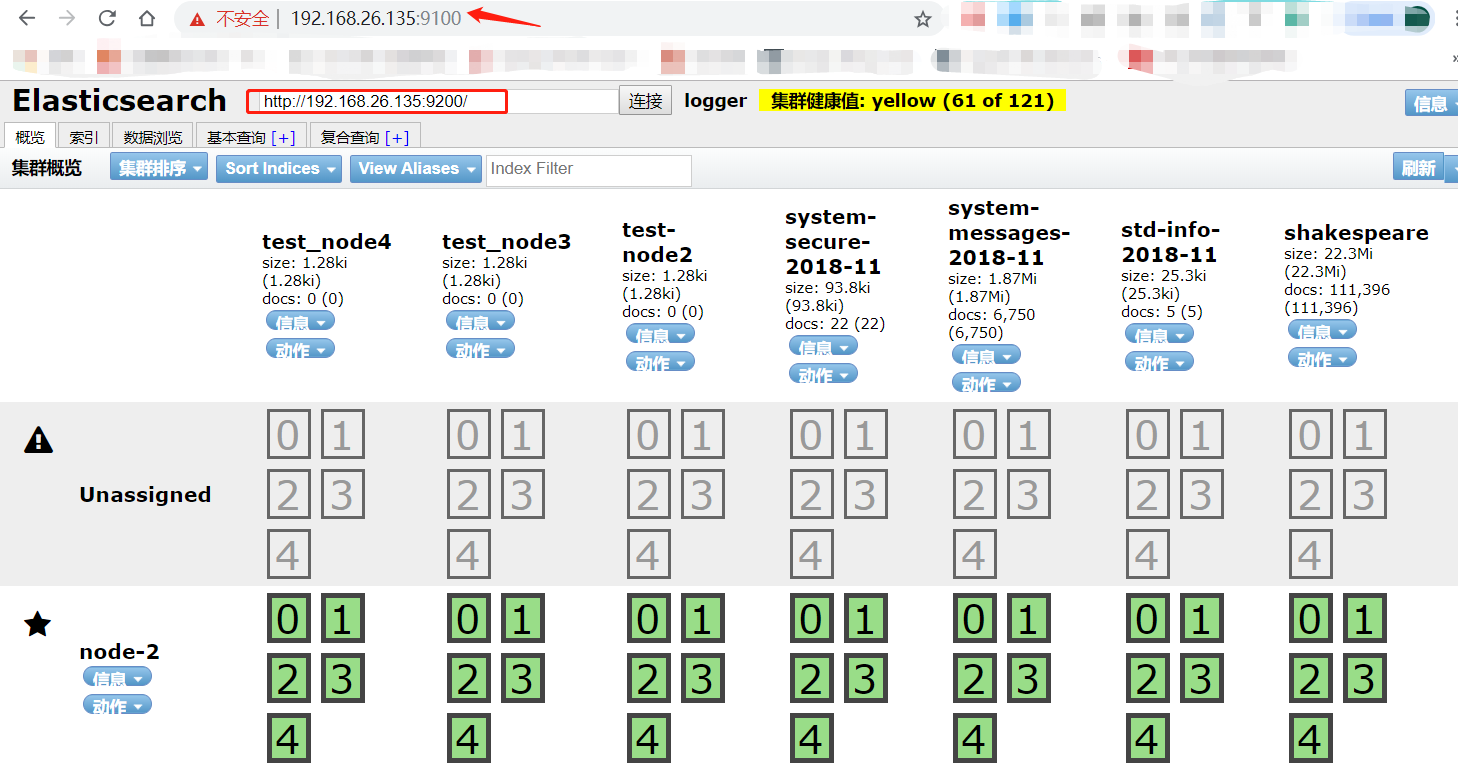Select node-2 shard 2 of system-secure-2018-11
Image resolution: width=1458 pixels, height=778 pixels.
tap(811, 679)
